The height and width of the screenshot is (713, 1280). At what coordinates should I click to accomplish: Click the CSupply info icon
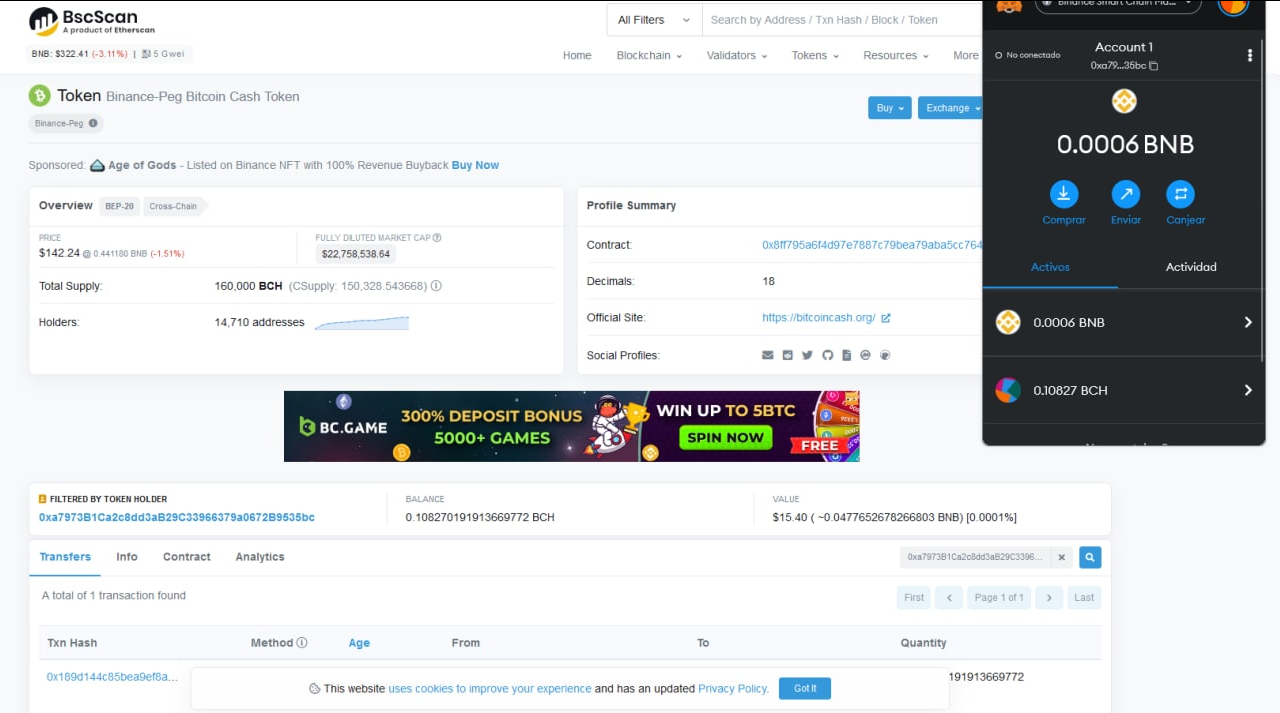click(x=436, y=286)
